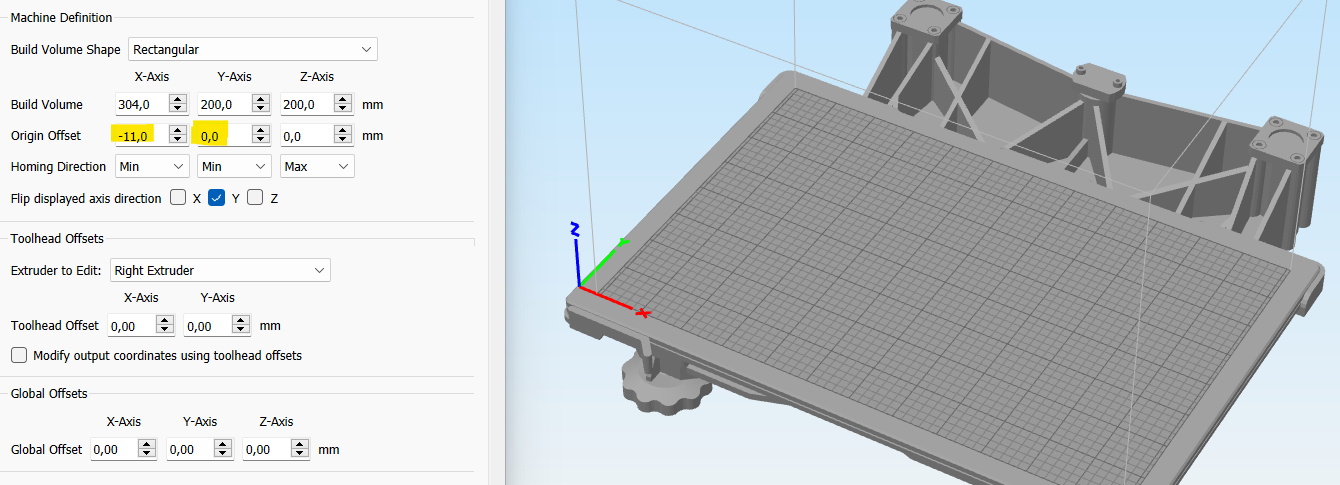Decrease the Global Offset X-Axis with down arrow

coord(147,455)
